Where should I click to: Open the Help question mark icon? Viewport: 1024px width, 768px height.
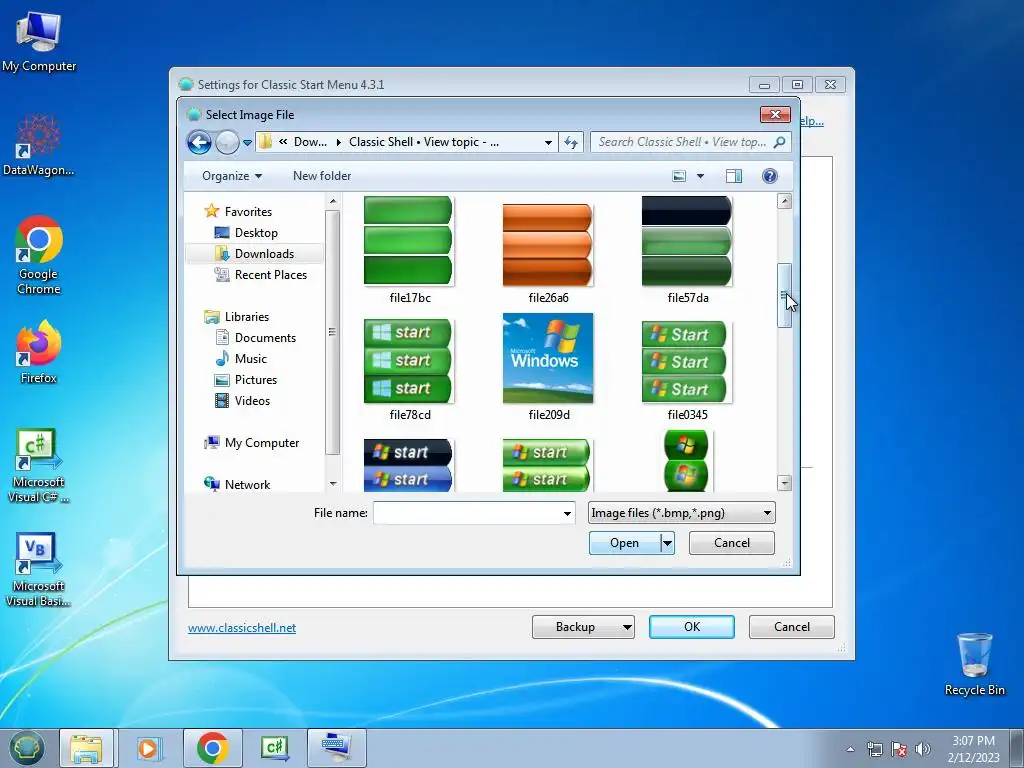(770, 176)
